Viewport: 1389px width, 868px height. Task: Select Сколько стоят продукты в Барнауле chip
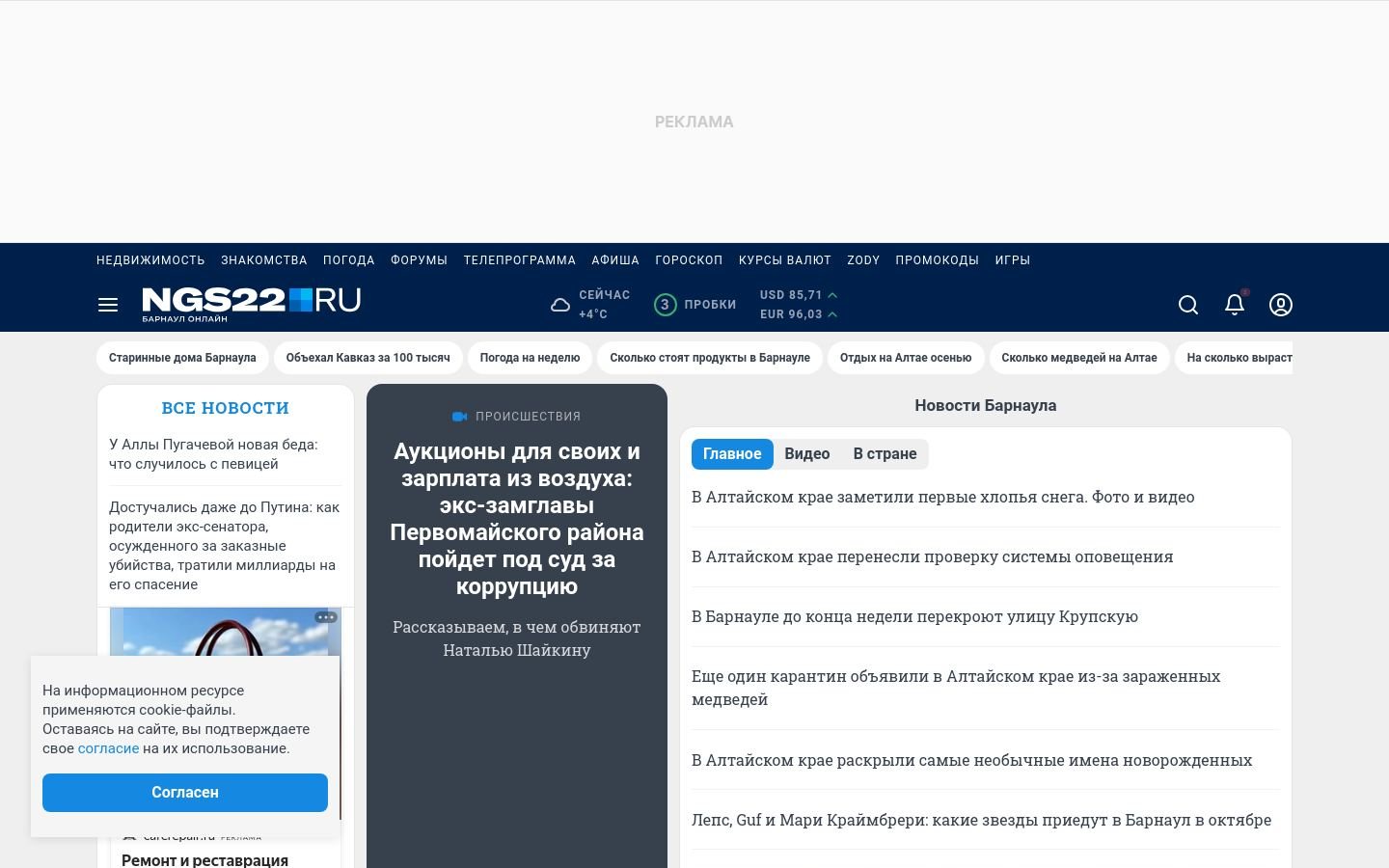tap(710, 358)
